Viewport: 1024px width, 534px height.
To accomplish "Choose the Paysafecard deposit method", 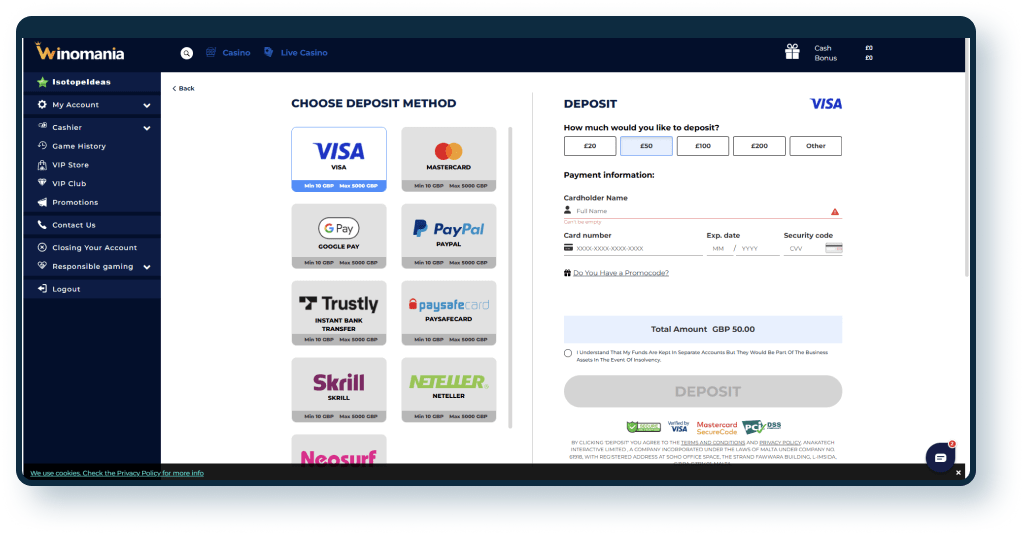I will (x=449, y=313).
